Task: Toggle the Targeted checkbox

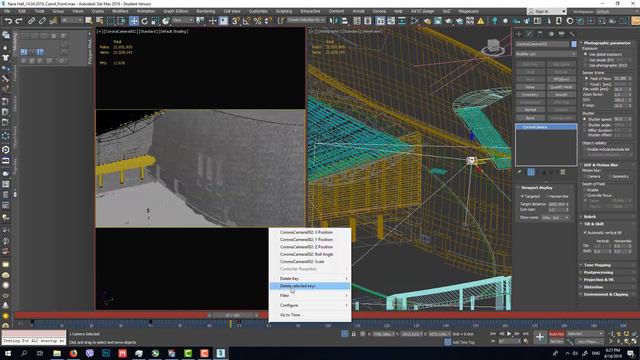Action: [522, 196]
